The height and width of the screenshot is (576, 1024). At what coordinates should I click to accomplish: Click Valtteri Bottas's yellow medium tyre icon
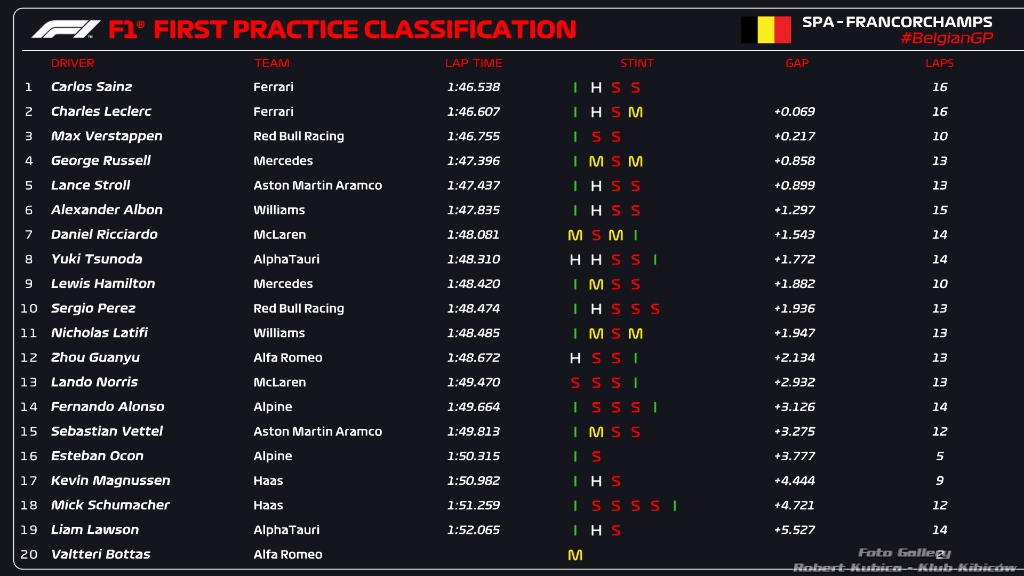tap(575, 555)
